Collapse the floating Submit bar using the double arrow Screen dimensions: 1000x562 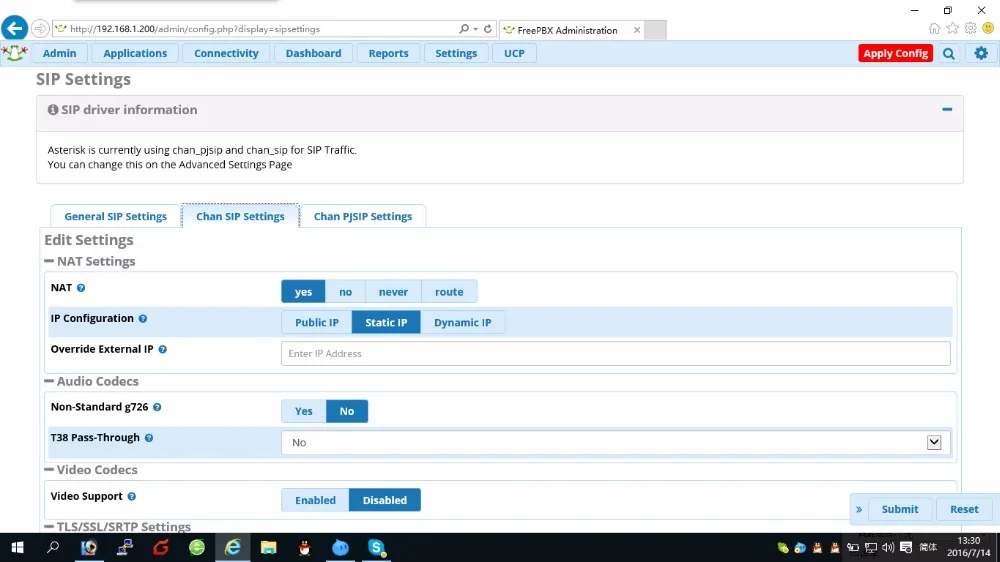tap(859, 509)
